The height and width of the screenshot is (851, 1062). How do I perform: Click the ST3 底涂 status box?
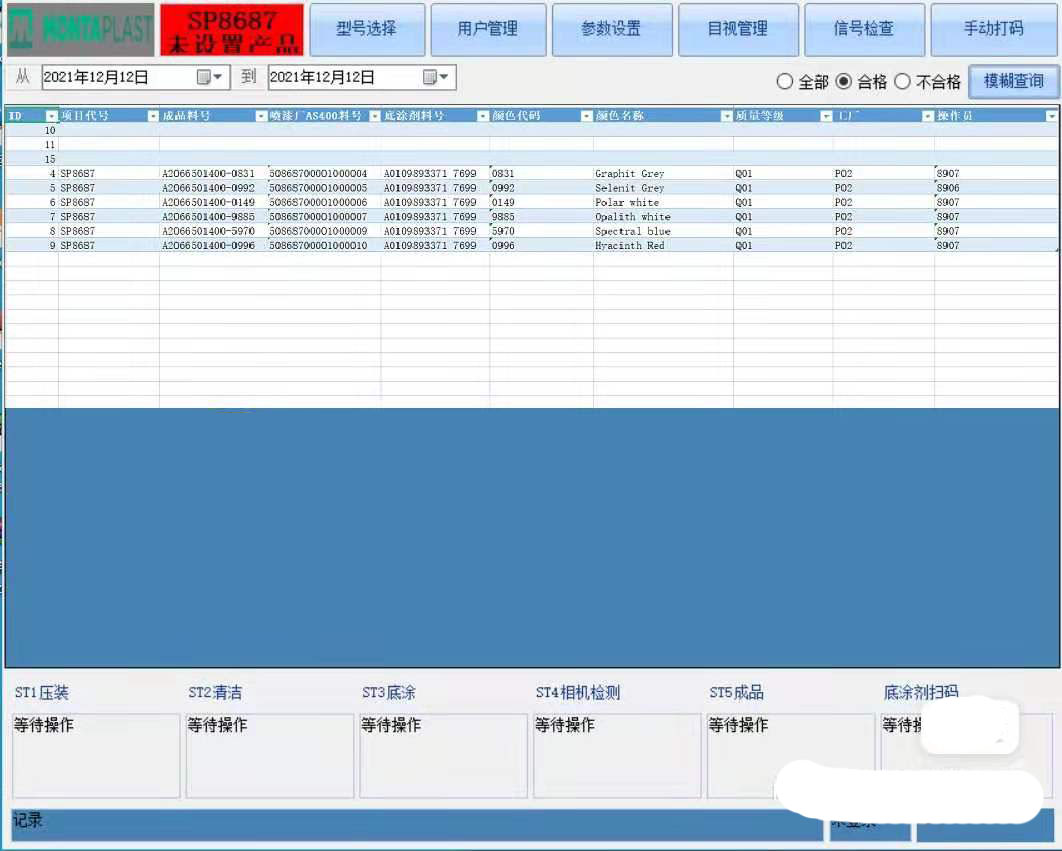click(x=443, y=755)
